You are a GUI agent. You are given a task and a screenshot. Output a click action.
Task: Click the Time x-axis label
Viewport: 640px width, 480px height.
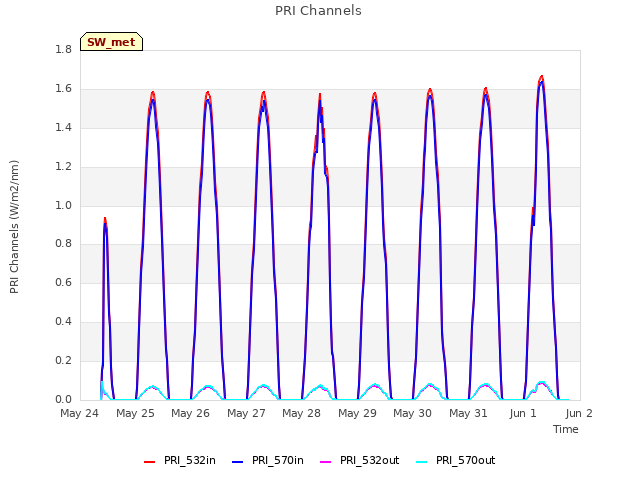point(566,429)
